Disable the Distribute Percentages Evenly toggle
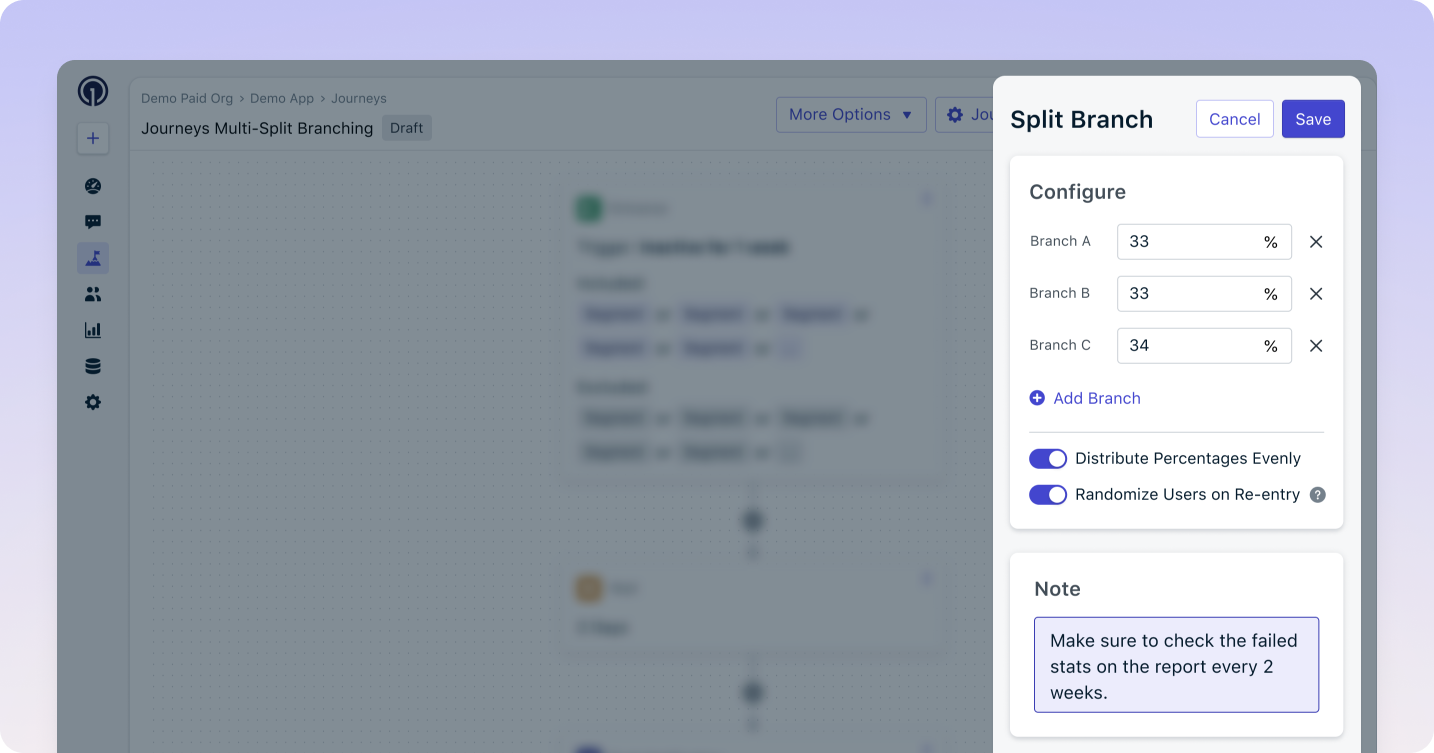The width and height of the screenshot is (1434, 753). [x=1048, y=459]
